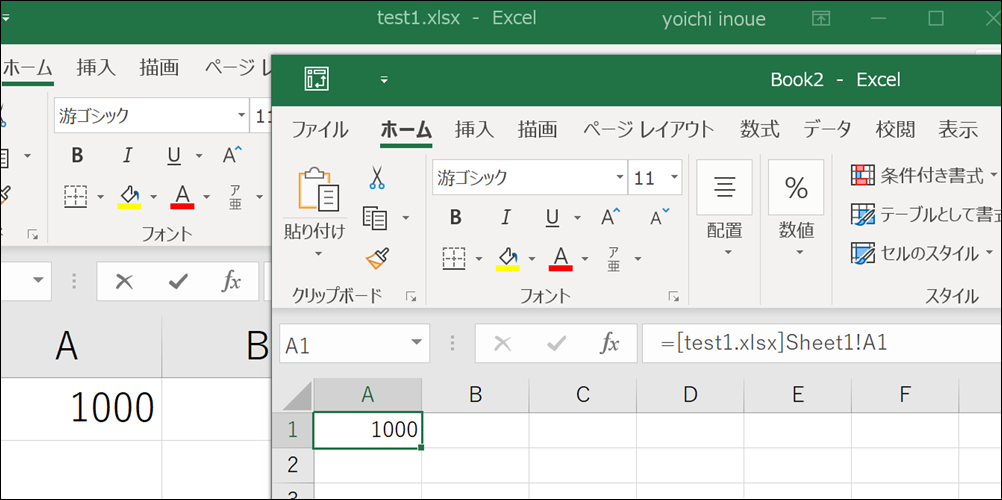
Task: Toggle Bold in Book2 font group
Action: point(456,217)
